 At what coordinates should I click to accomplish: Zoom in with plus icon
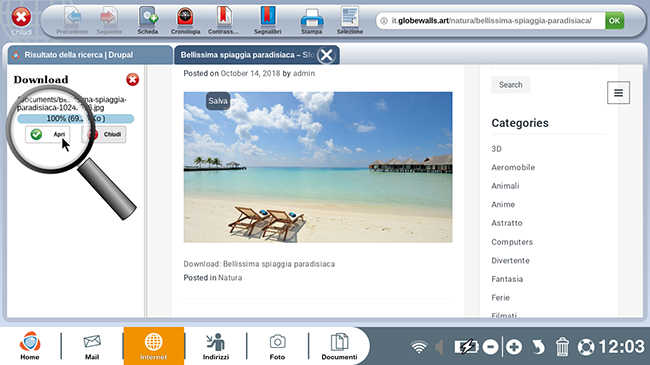click(x=514, y=347)
